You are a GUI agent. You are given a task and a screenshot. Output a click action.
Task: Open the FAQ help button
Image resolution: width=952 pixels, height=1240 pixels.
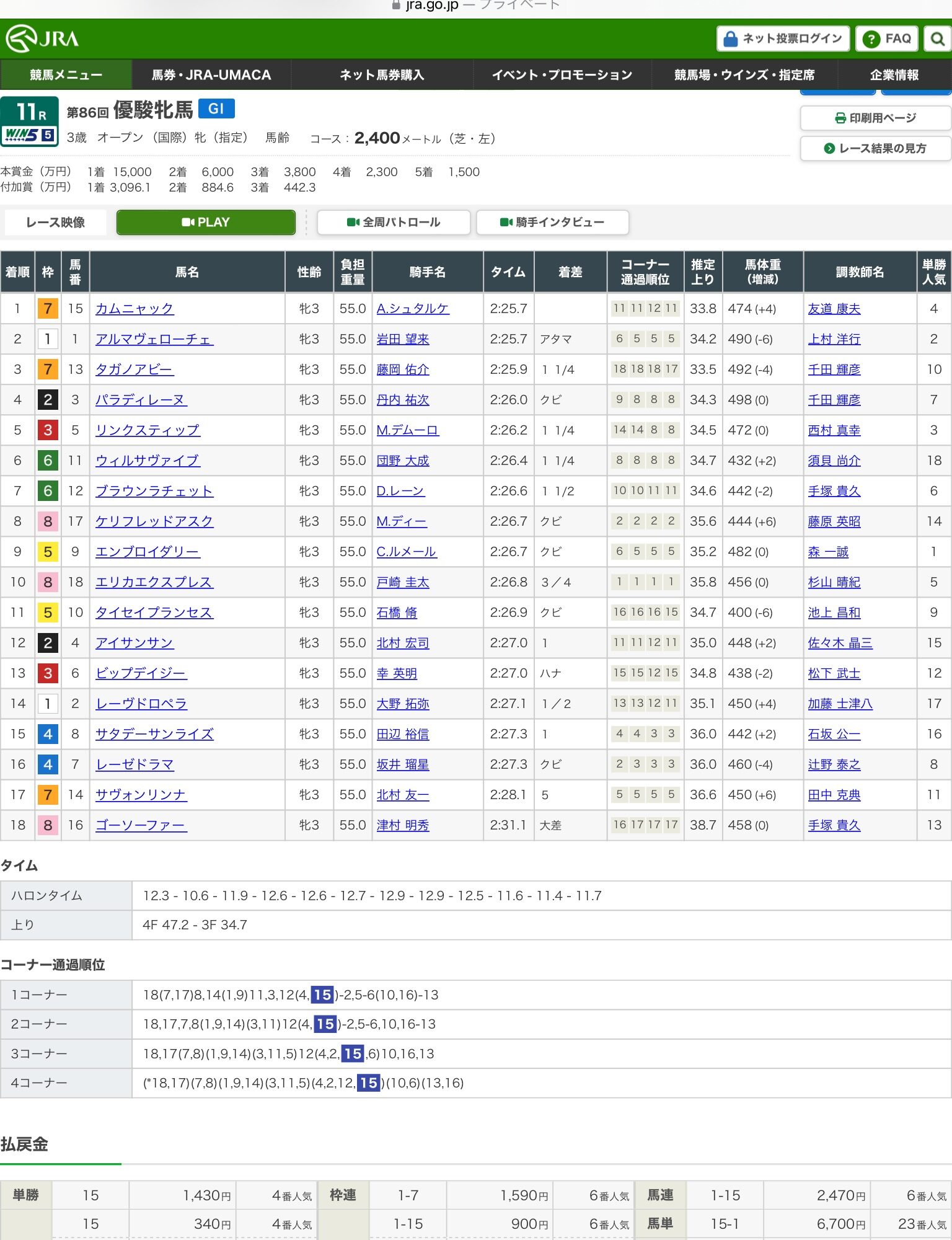(887, 39)
